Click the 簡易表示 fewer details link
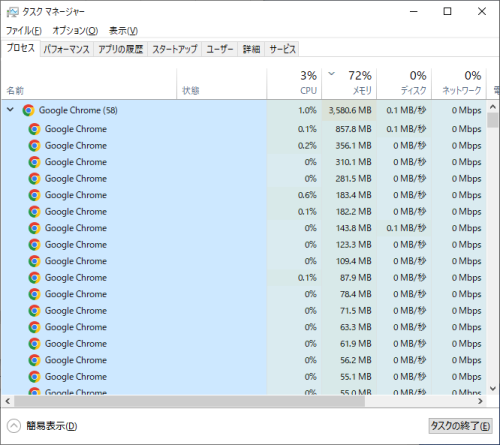 [52, 426]
